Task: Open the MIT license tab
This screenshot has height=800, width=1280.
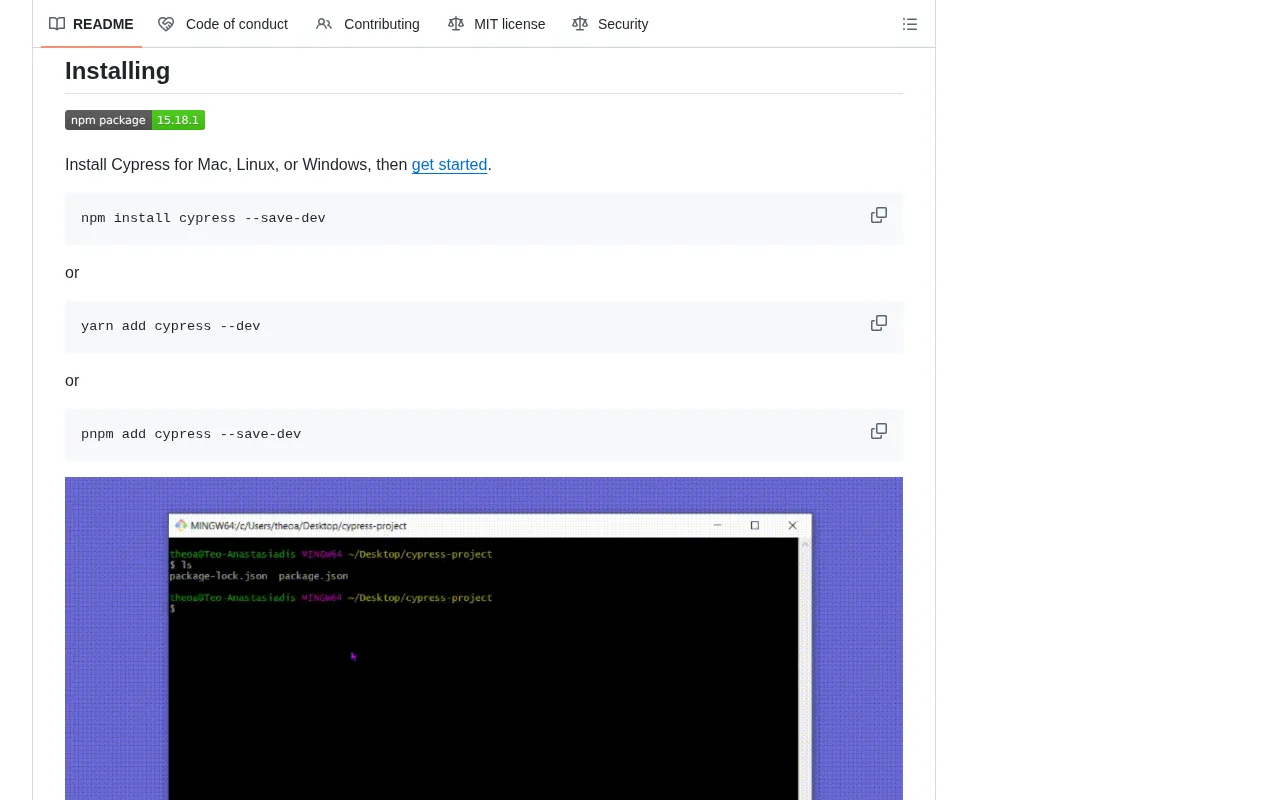Action: pos(497,24)
